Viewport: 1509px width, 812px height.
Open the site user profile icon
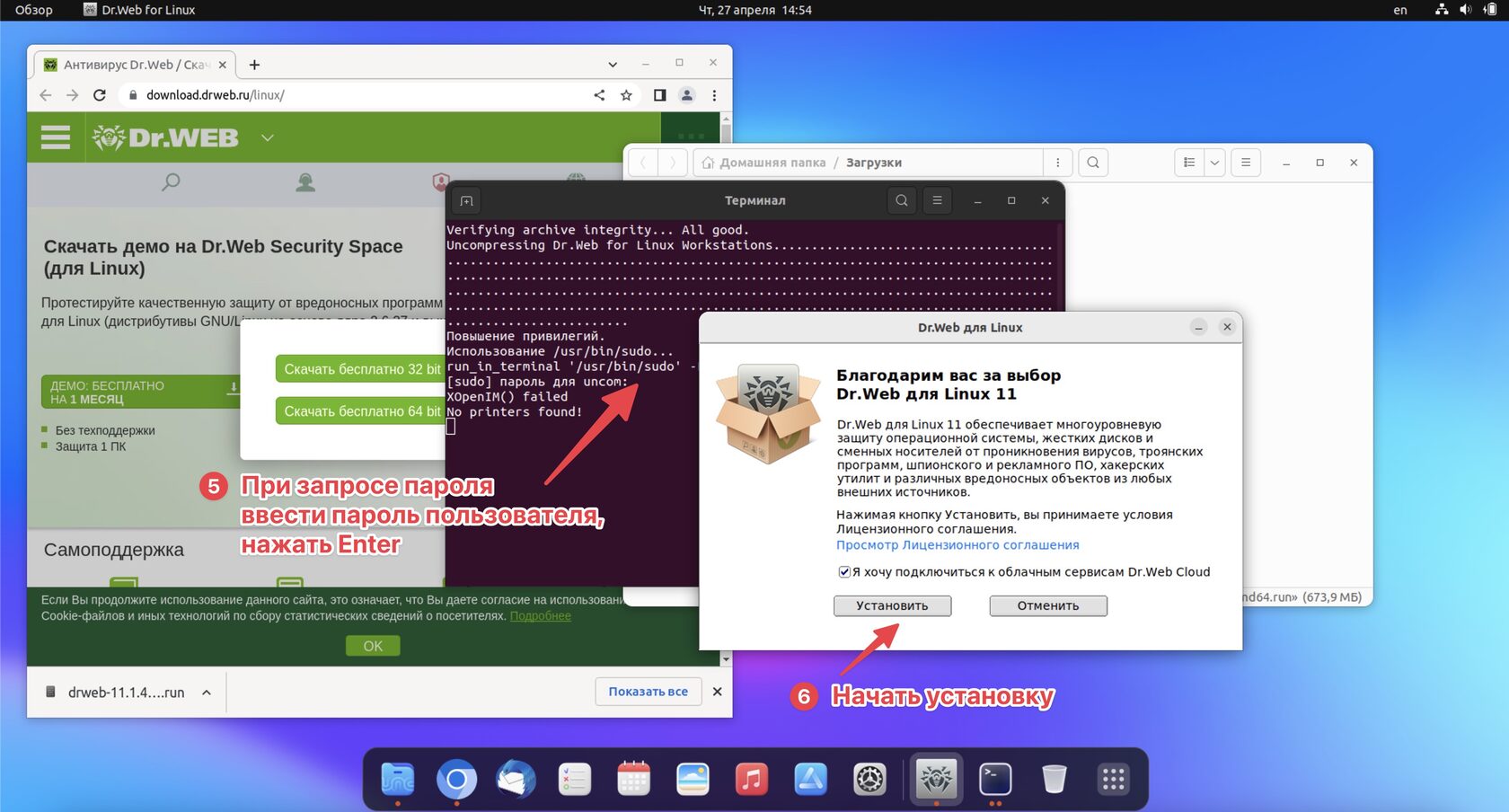(305, 182)
